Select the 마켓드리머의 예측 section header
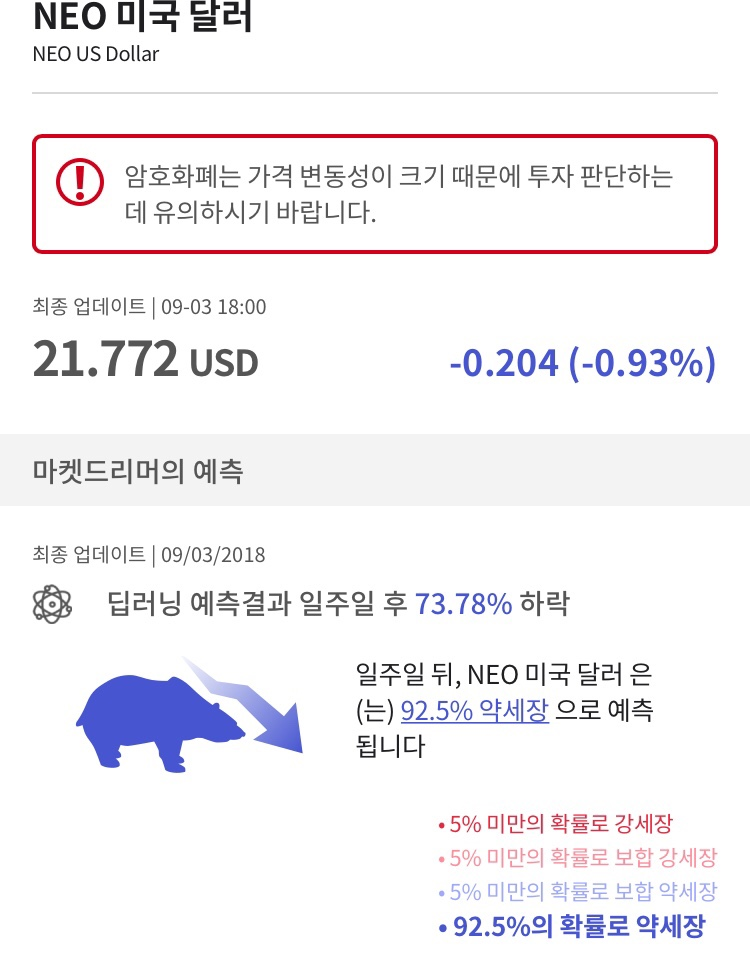The width and height of the screenshot is (750, 958). pyautogui.click(x=138, y=472)
